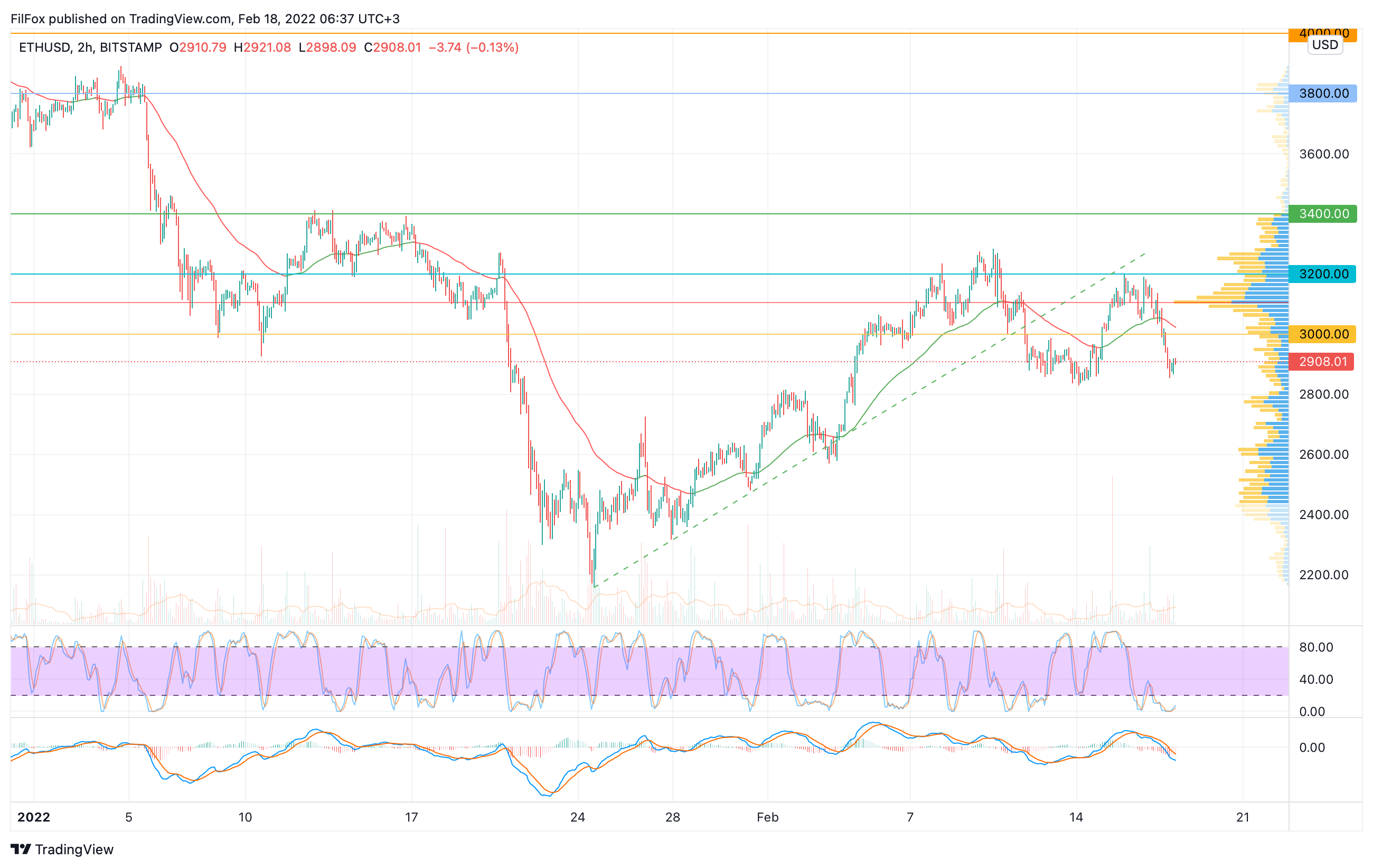This screenshot has width=1373, height=868.
Task: Click the 80.00 stochastic overbought level label
Action: point(1316,647)
